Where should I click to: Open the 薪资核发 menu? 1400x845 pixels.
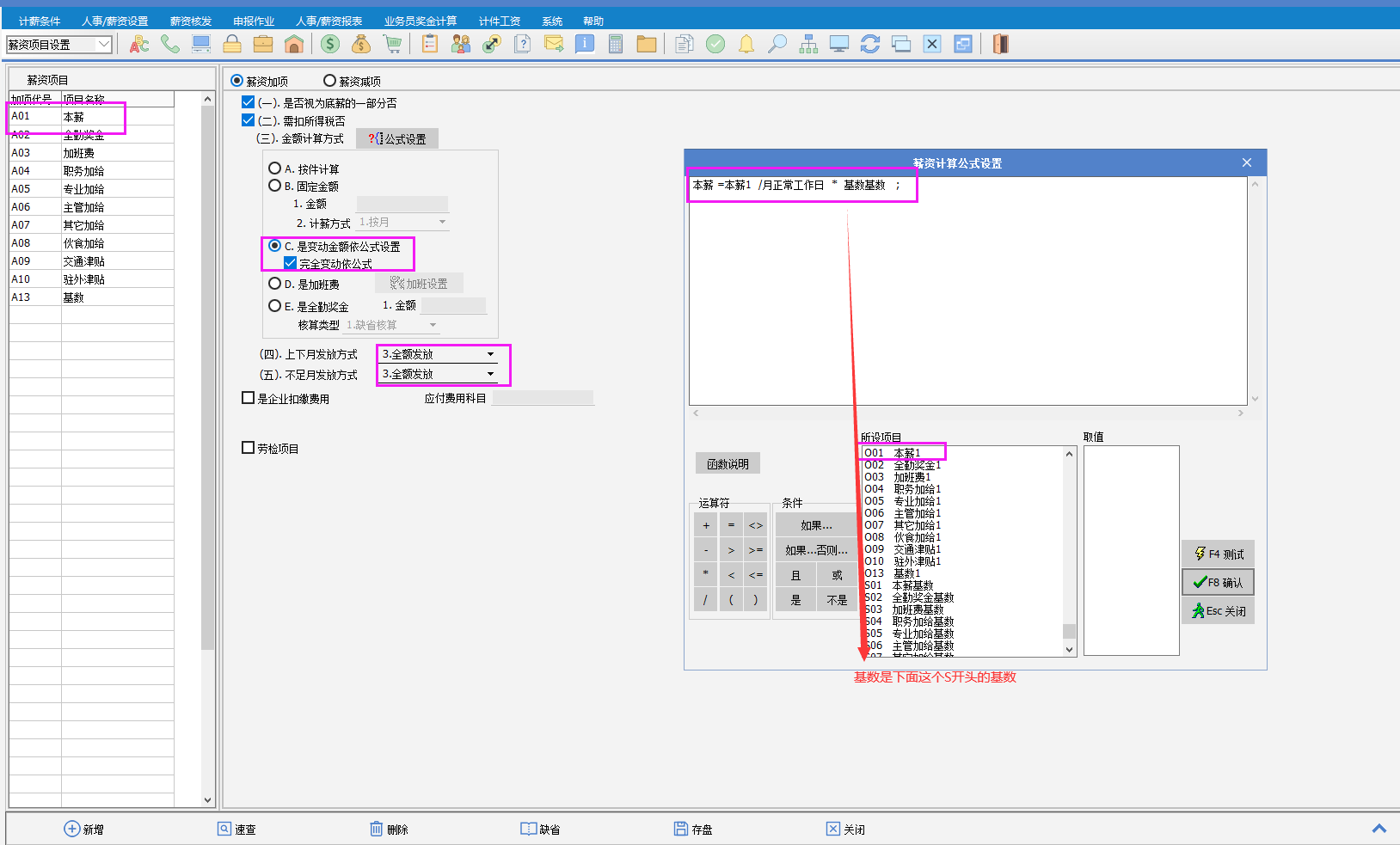click(x=191, y=21)
